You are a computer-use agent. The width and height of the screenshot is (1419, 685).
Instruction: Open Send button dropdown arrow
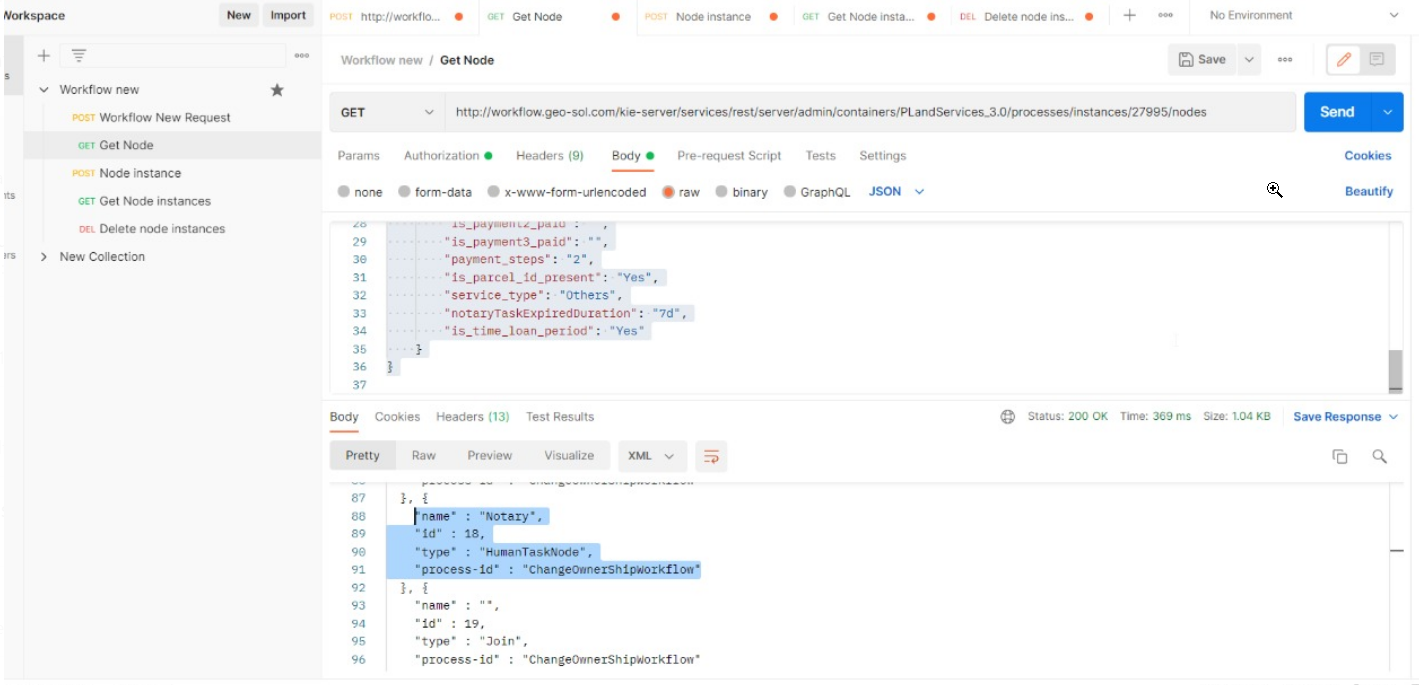(1387, 112)
